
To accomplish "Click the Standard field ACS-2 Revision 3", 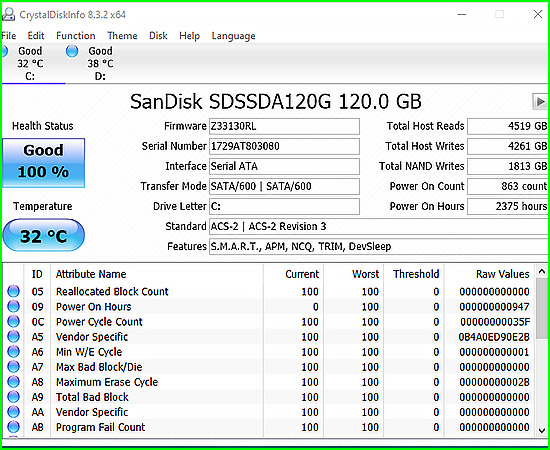I will tap(378, 227).
